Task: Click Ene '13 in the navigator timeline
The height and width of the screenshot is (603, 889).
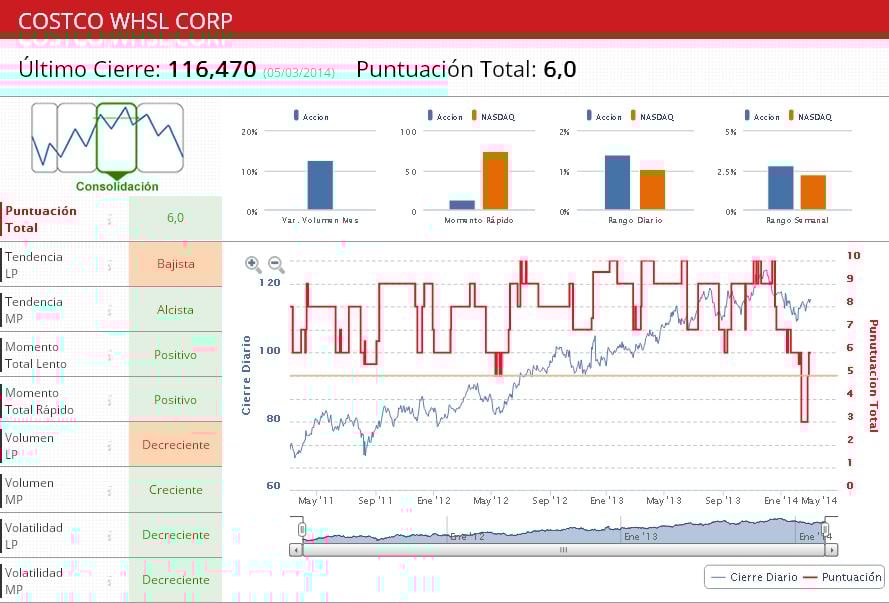Action: tap(641, 536)
